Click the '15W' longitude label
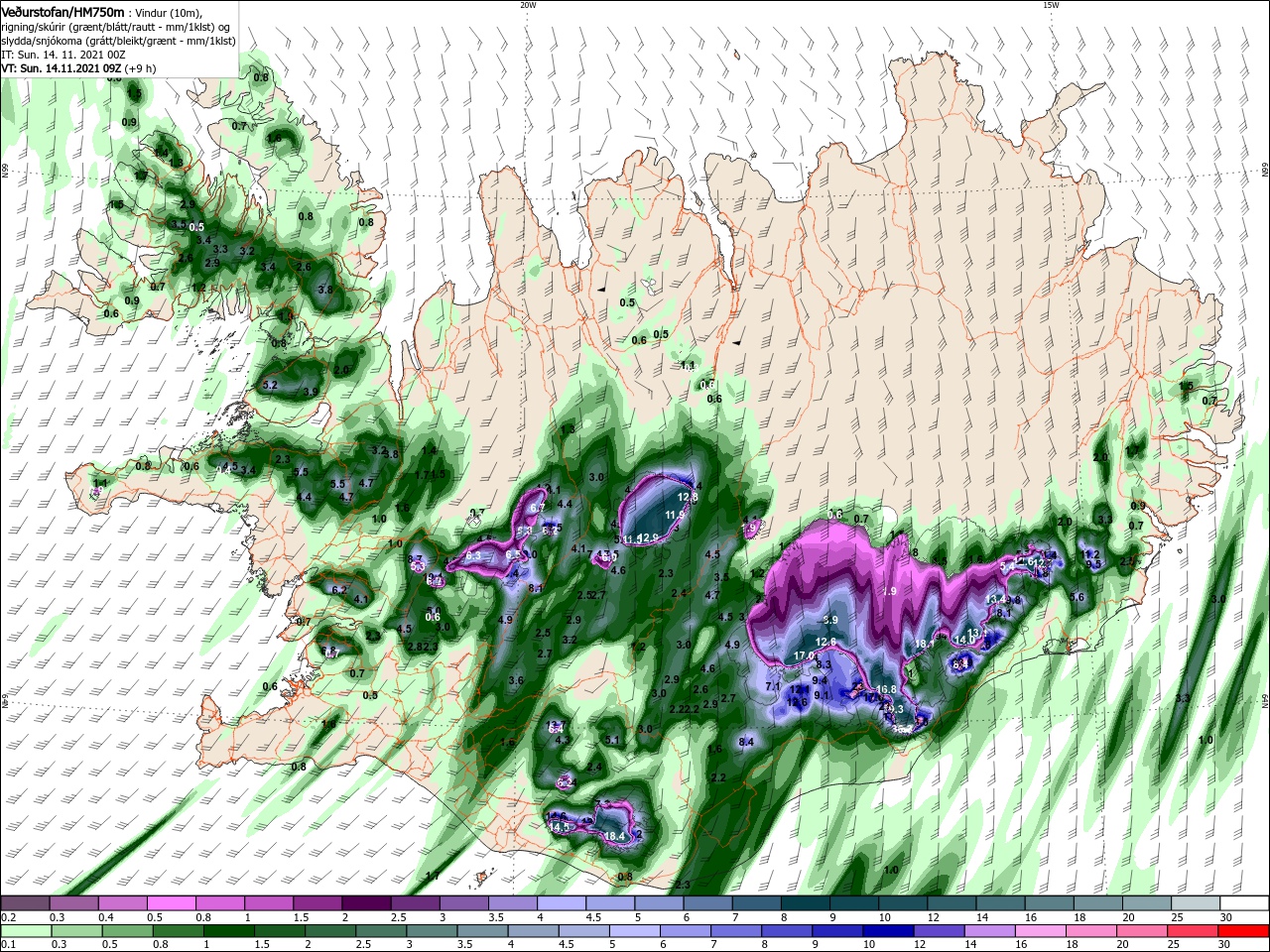Image resolution: width=1270 pixels, height=952 pixels. [1050, 5]
